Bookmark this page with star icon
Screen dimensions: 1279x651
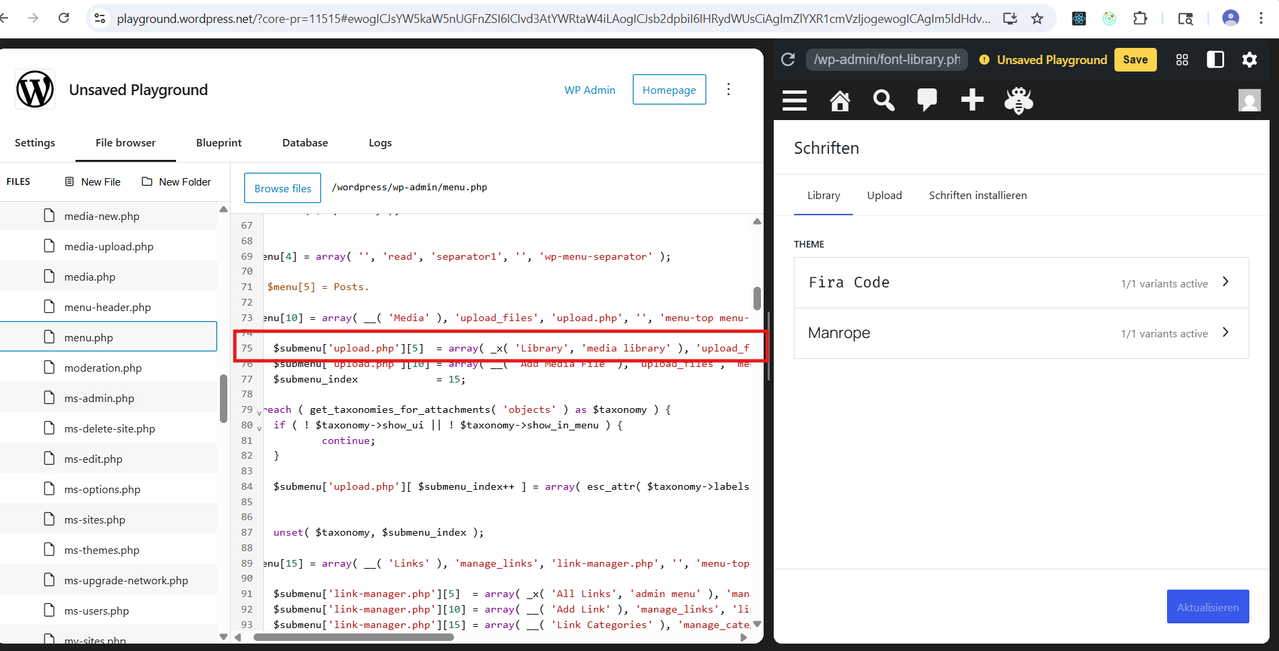[1037, 18]
